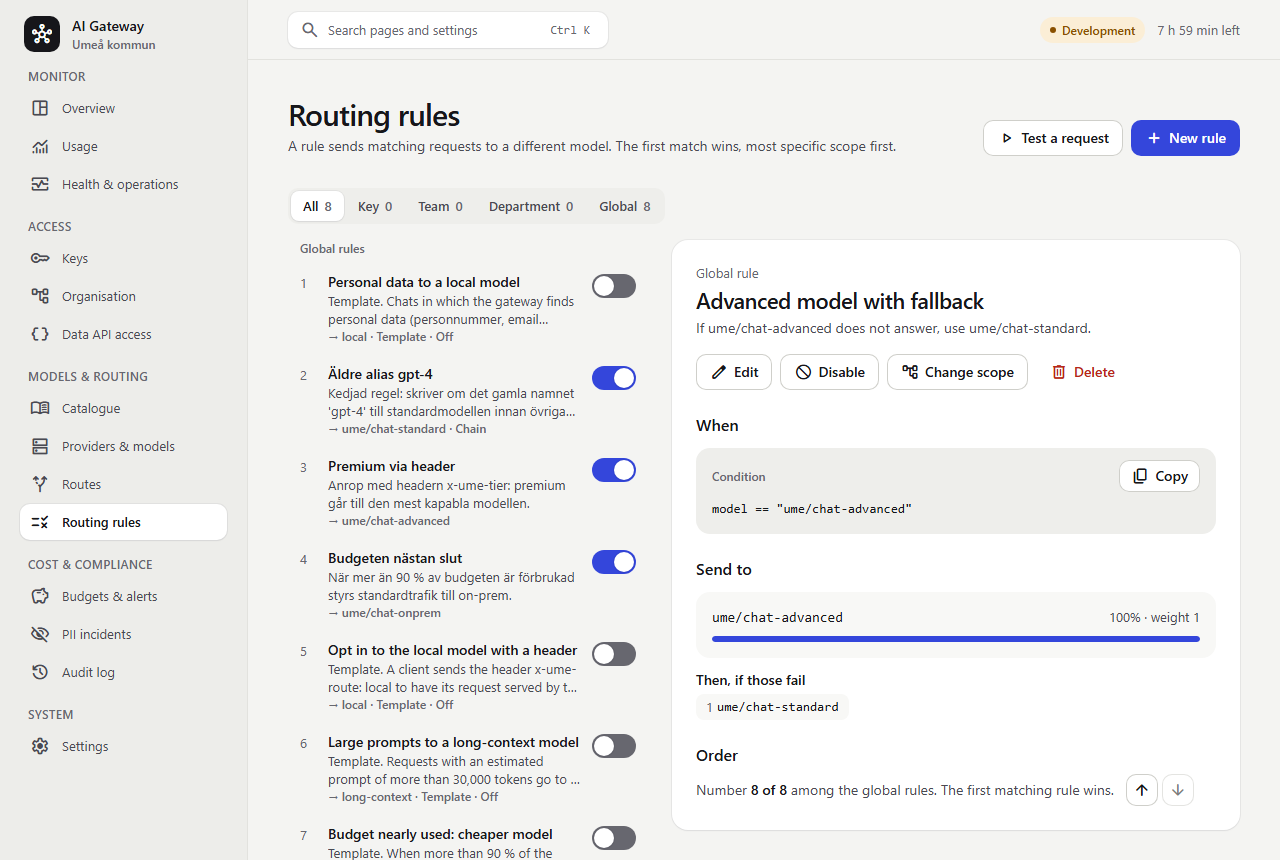Select the Department tab

tap(531, 206)
